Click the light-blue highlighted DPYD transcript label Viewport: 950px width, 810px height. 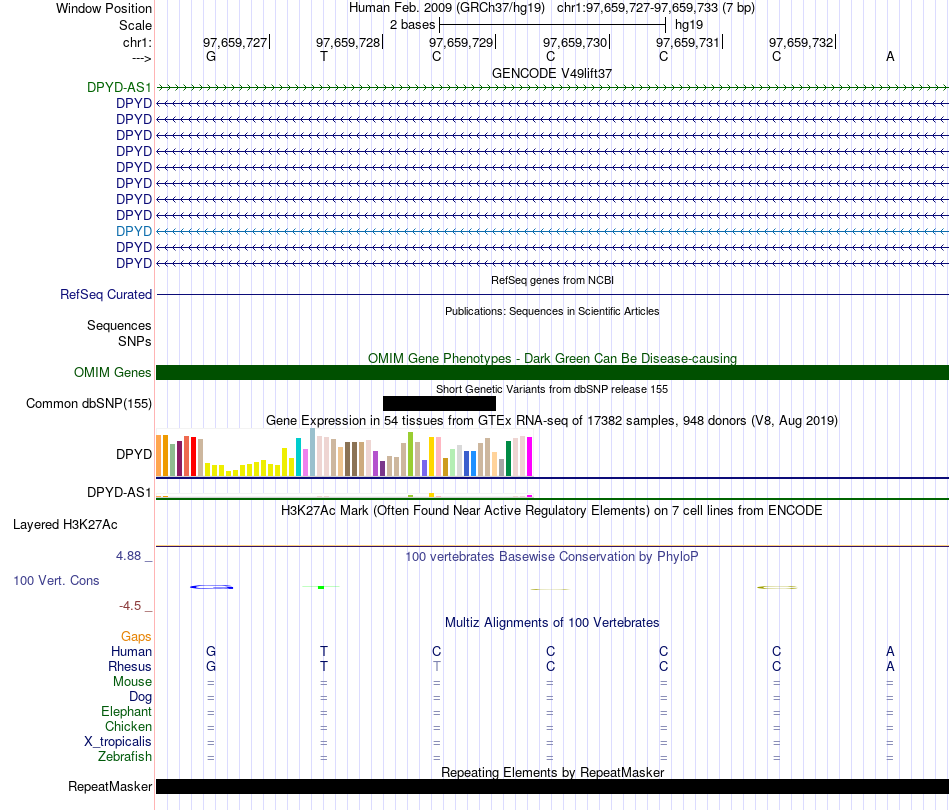tap(134, 231)
